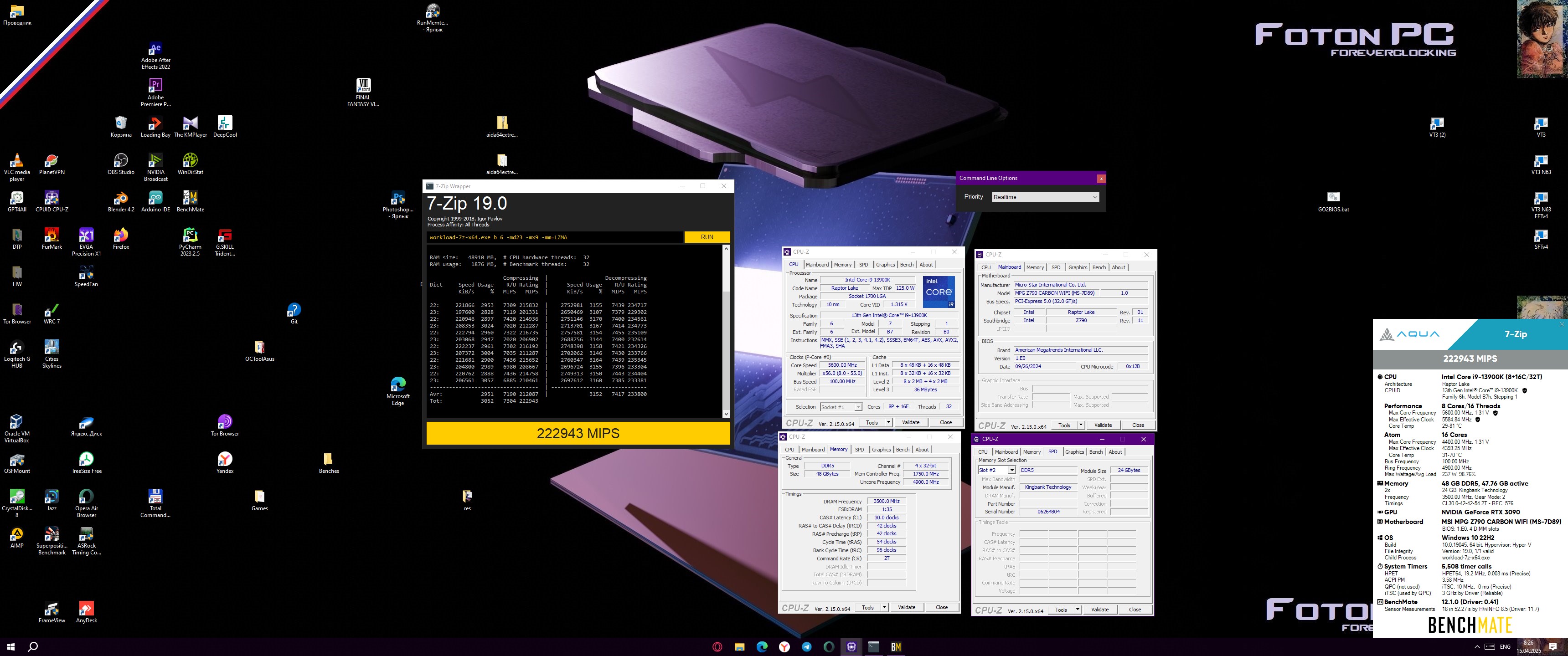Image resolution: width=1568 pixels, height=656 pixels.
Task: Select the CrystalDiskMark 8 desktop icon
Action: coord(17,503)
